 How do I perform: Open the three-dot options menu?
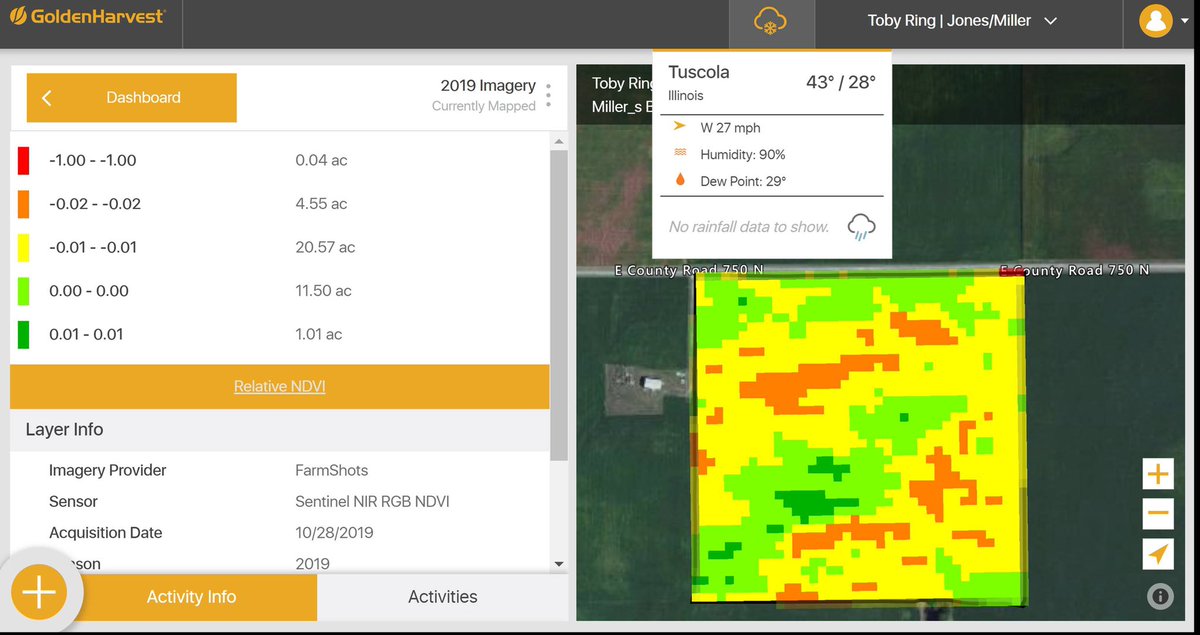[548, 97]
